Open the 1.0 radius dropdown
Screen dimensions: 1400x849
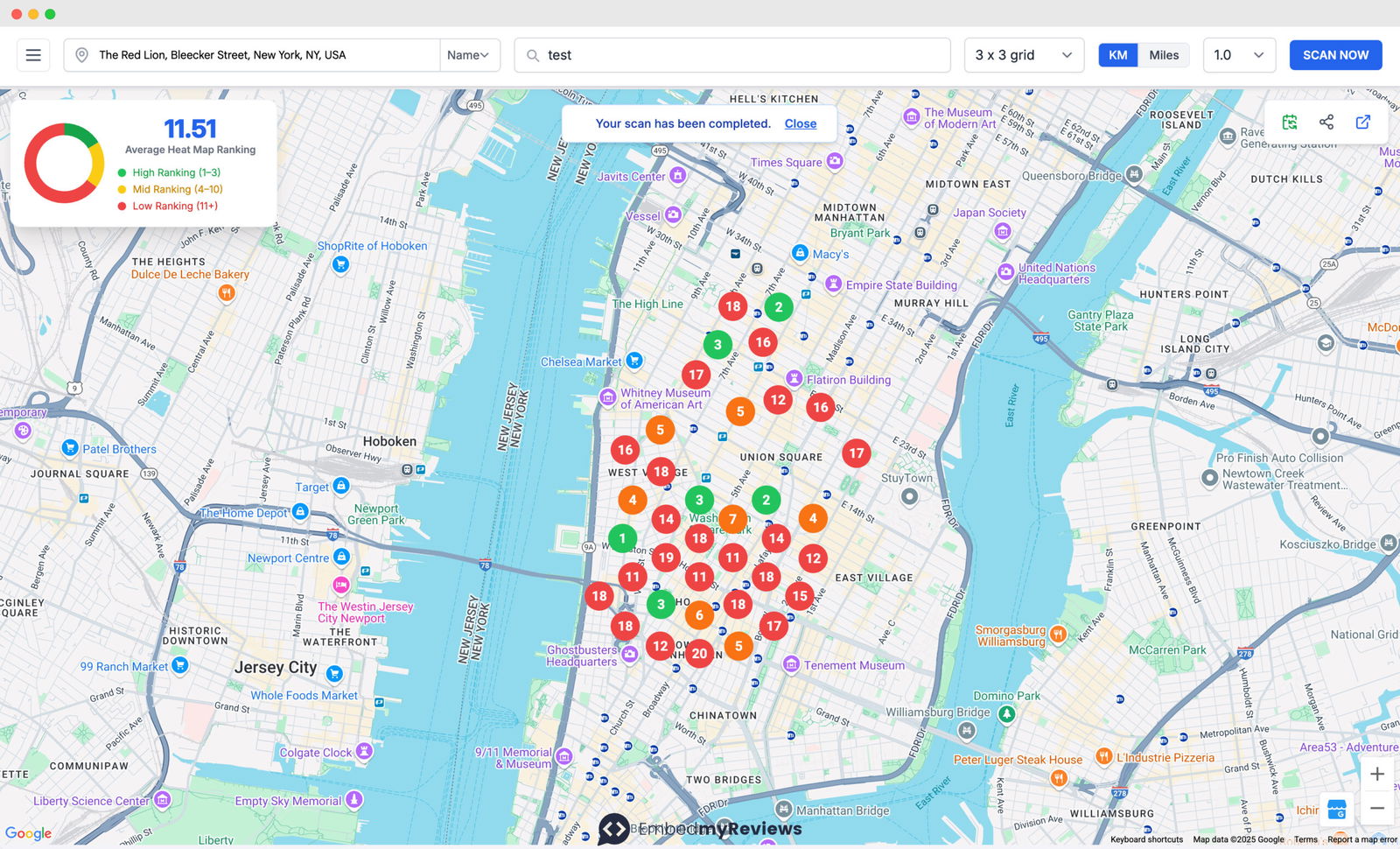[1238, 55]
